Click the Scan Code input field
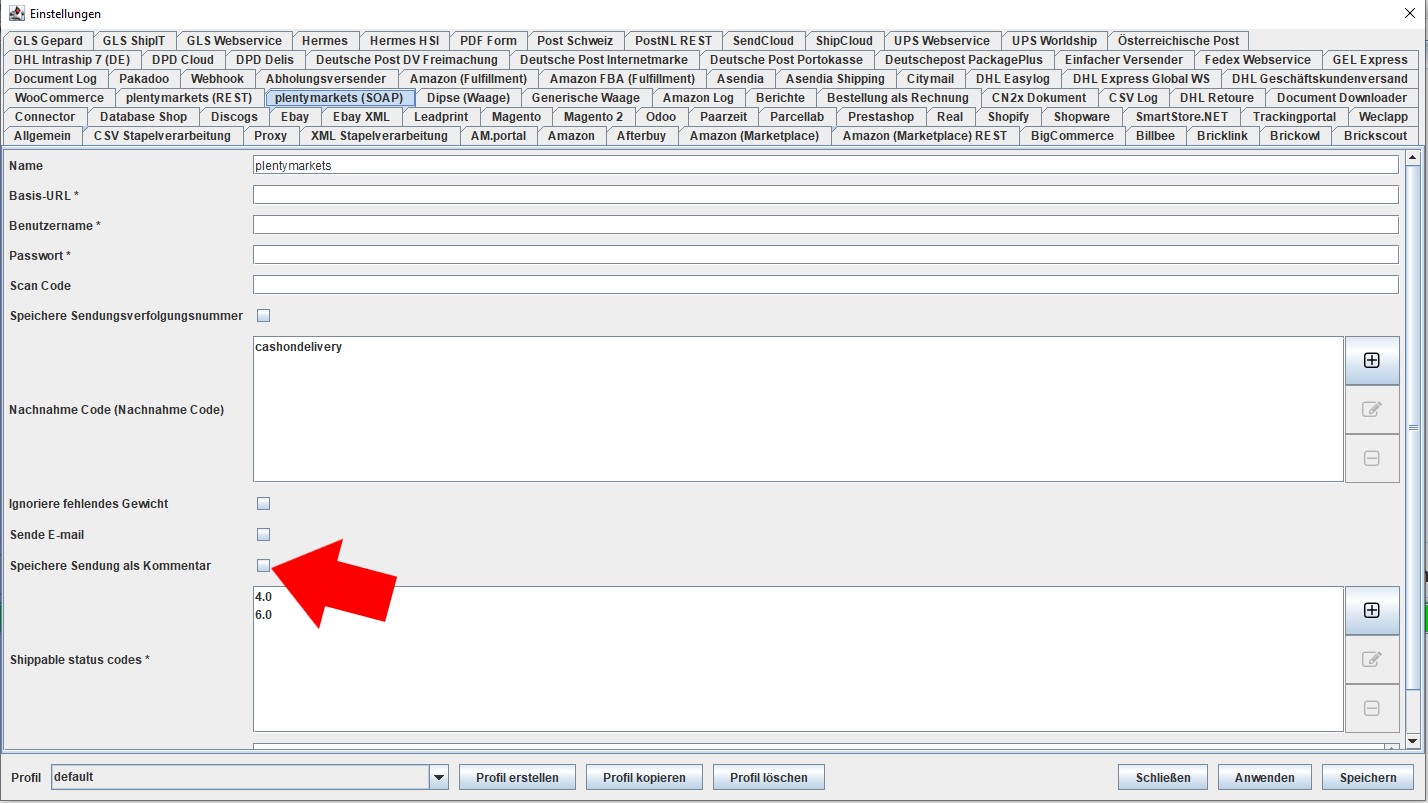1428x803 pixels. 826,285
